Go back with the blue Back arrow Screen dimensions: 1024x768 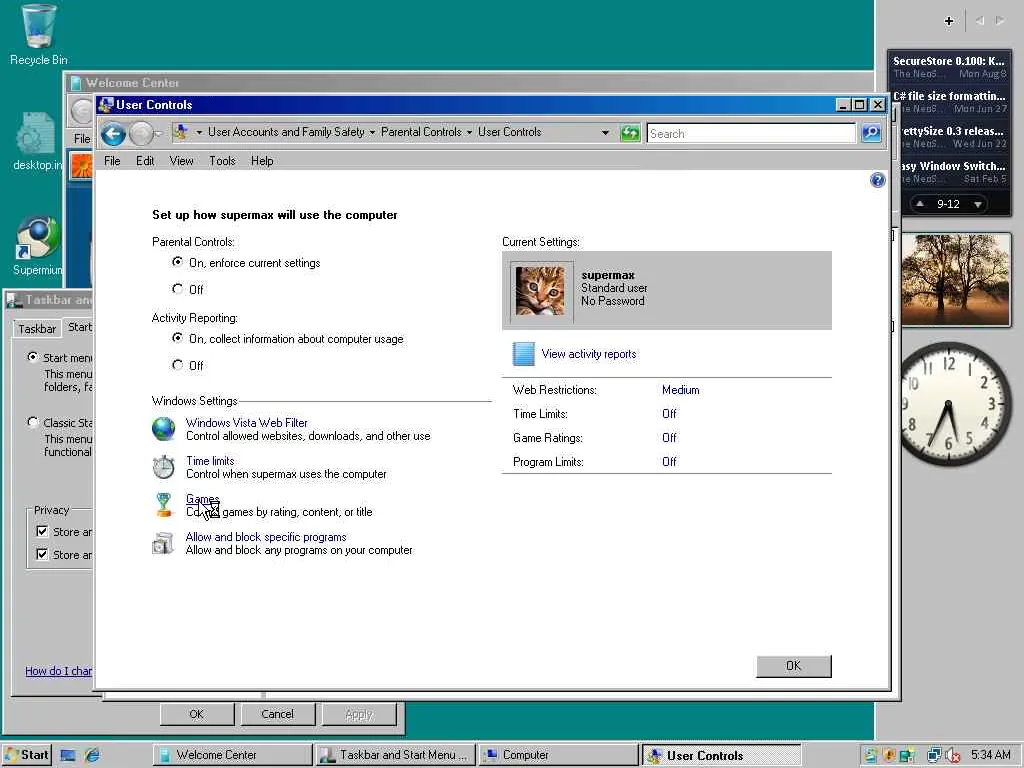tap(114, 134)
